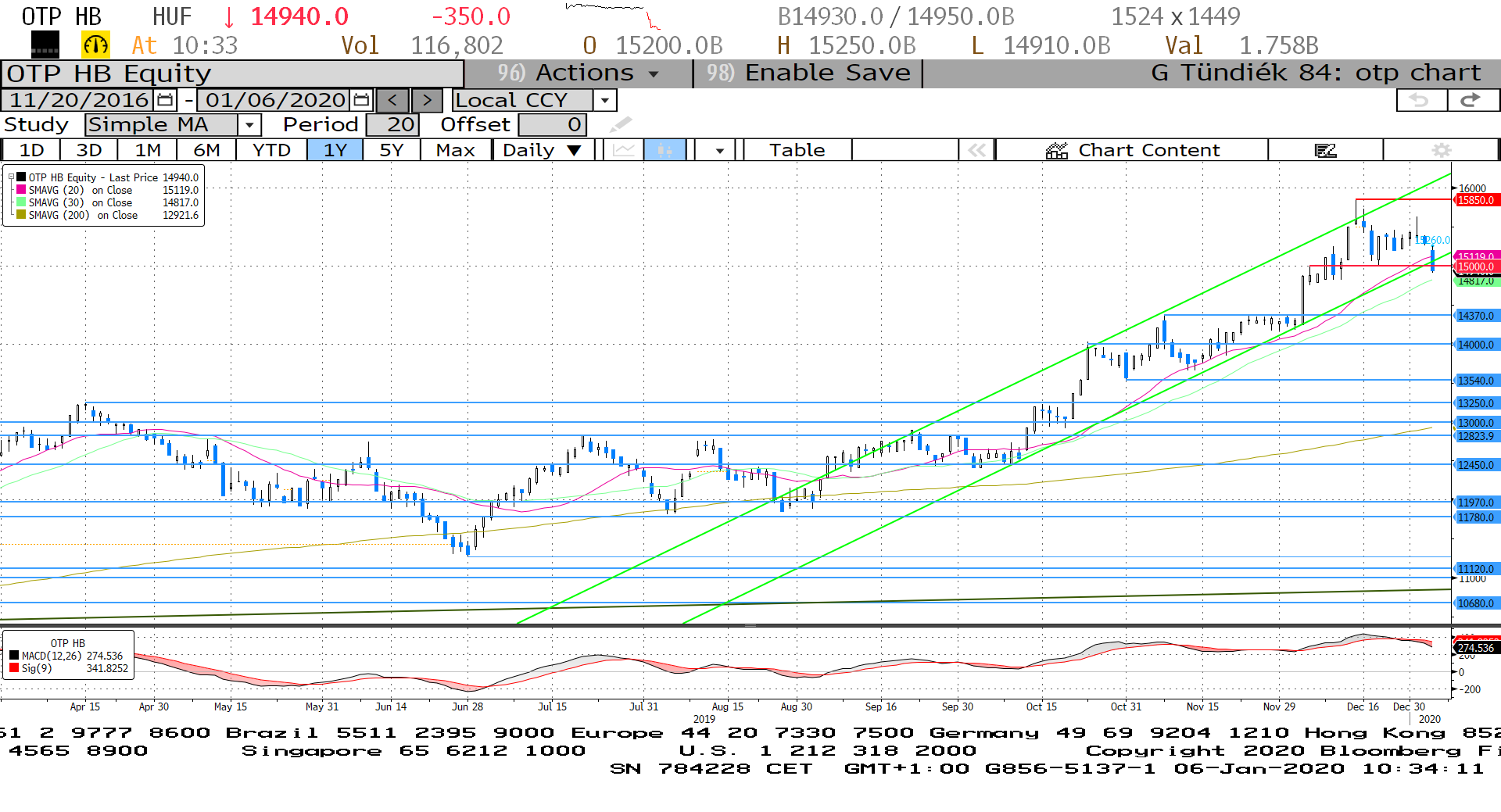Open the end date calendar picker

pos(361,100)
